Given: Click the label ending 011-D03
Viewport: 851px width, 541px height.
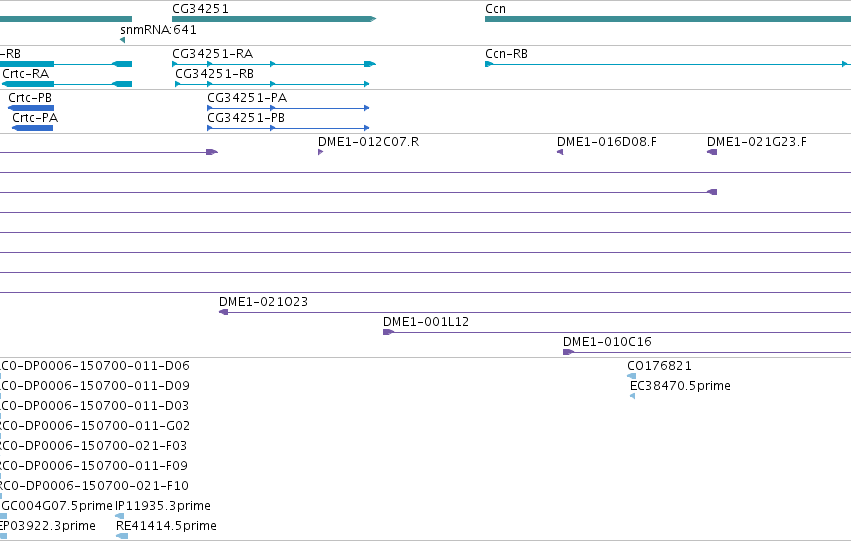Looking at the screenshot, I should click(x=95, y=406).
